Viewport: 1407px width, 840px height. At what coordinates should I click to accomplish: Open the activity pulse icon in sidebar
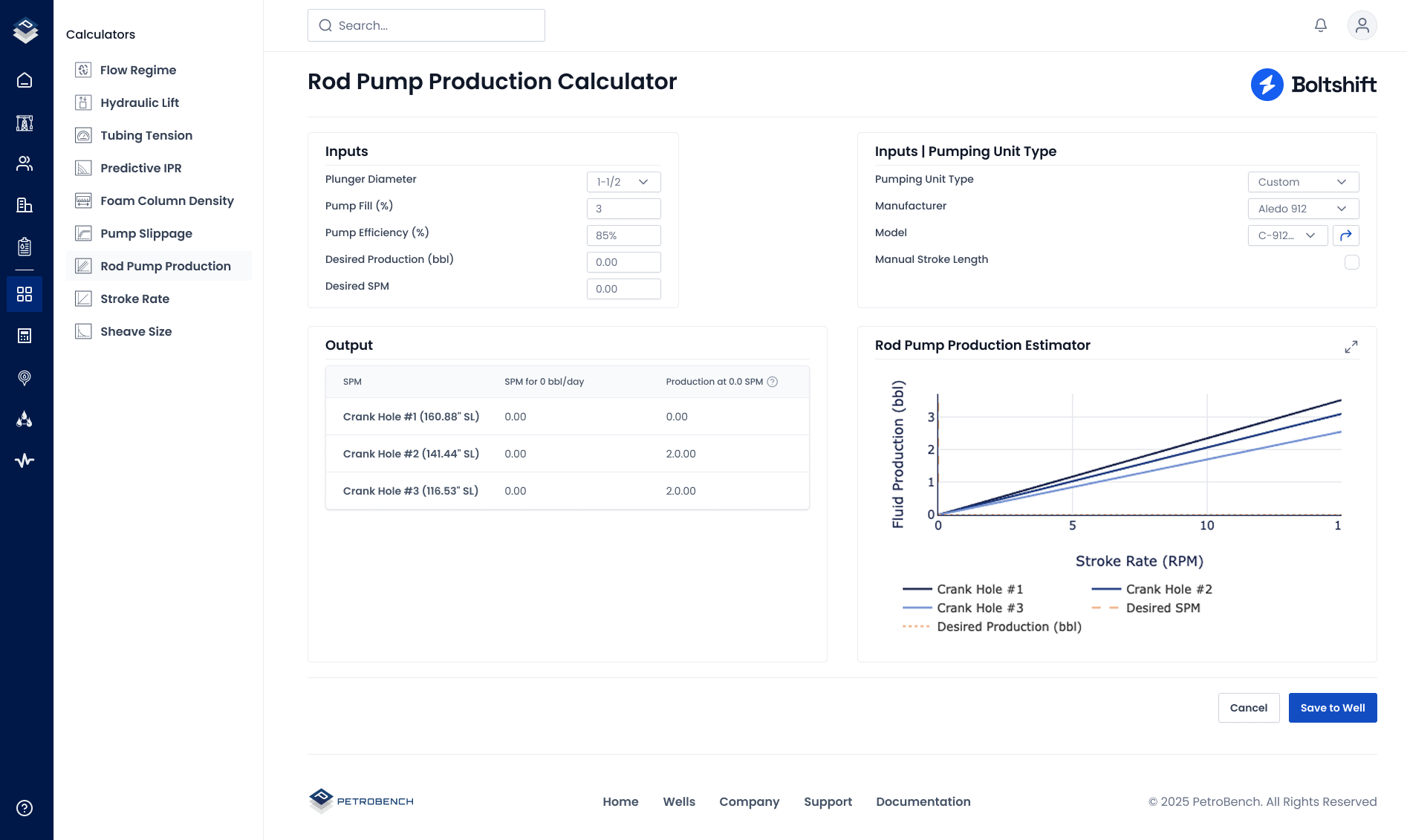[25, 460]
